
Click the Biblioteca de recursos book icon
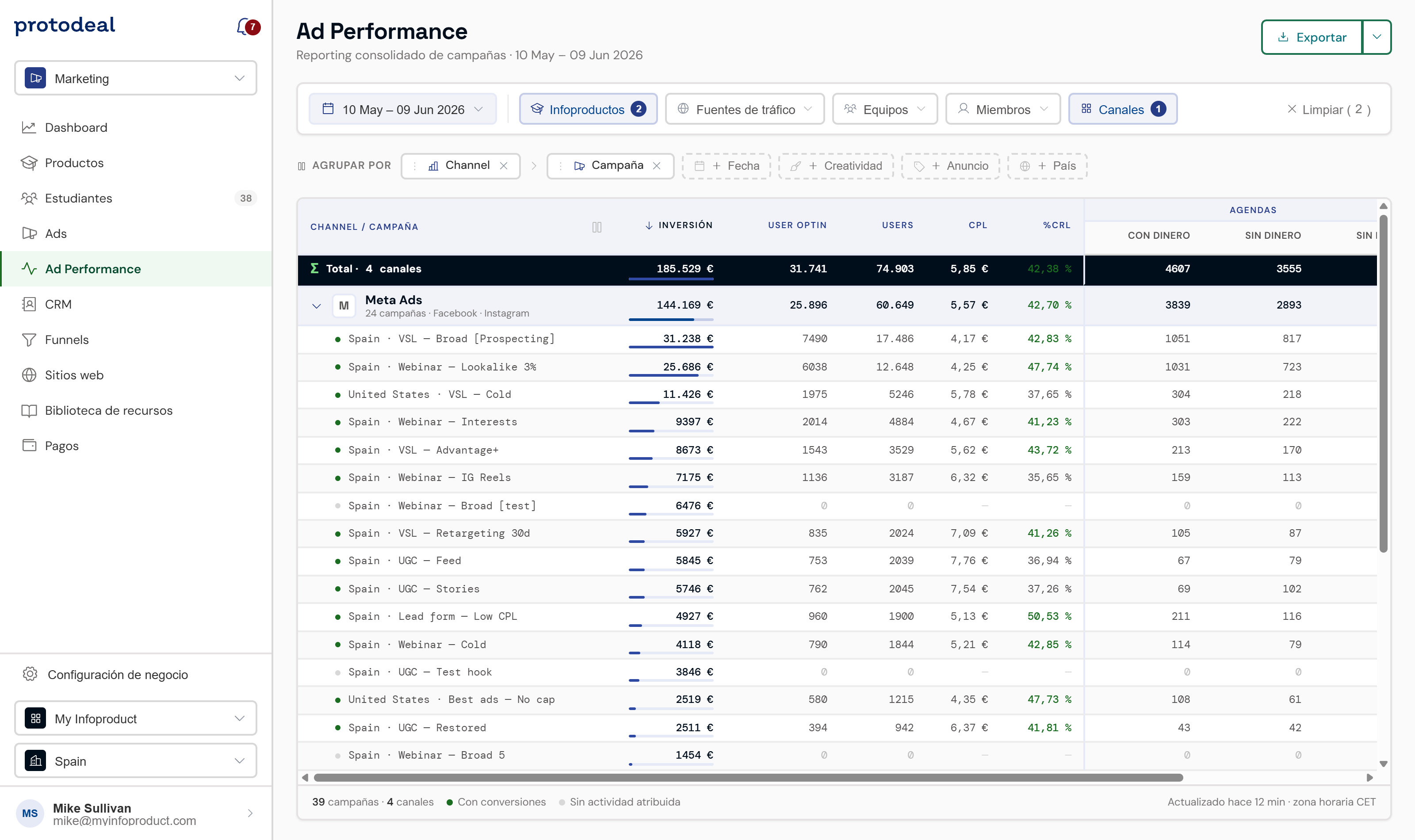tap(29, 410)
